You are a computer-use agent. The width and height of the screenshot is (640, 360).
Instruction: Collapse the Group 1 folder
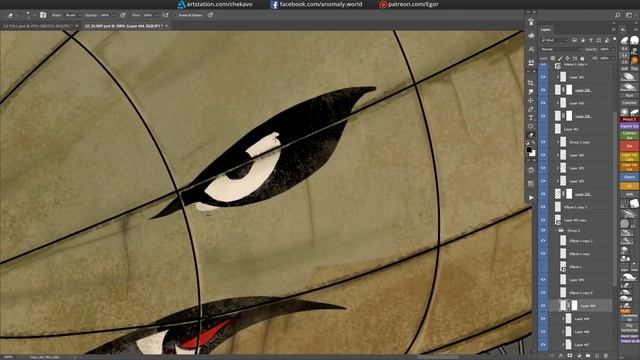pyautogui.click(x=556, y=231)
